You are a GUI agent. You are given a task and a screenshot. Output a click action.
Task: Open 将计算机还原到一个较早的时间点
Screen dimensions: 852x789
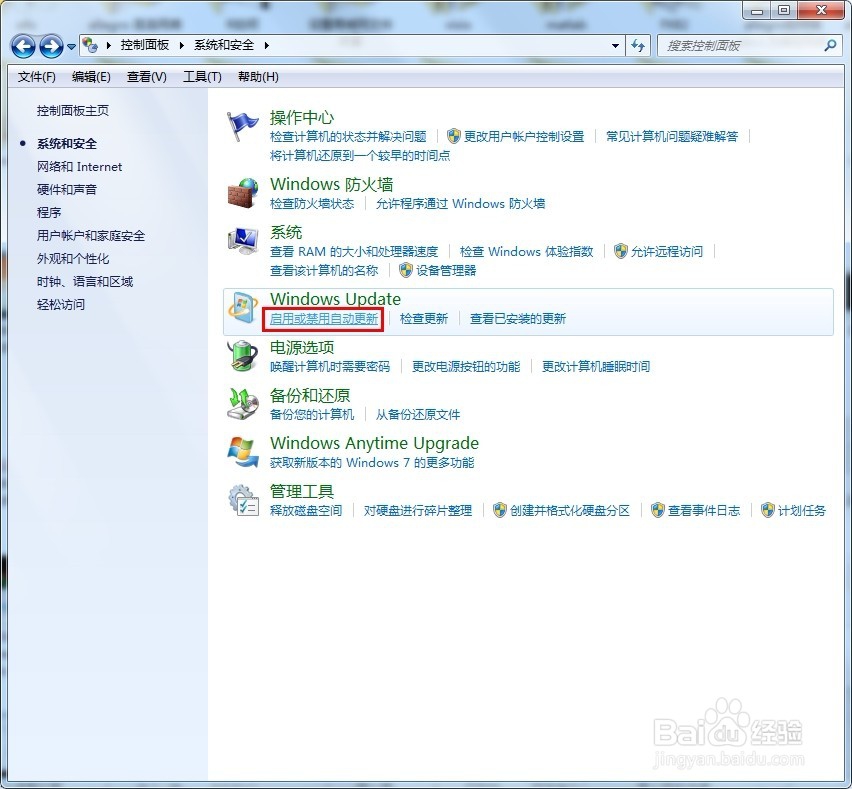360,156
